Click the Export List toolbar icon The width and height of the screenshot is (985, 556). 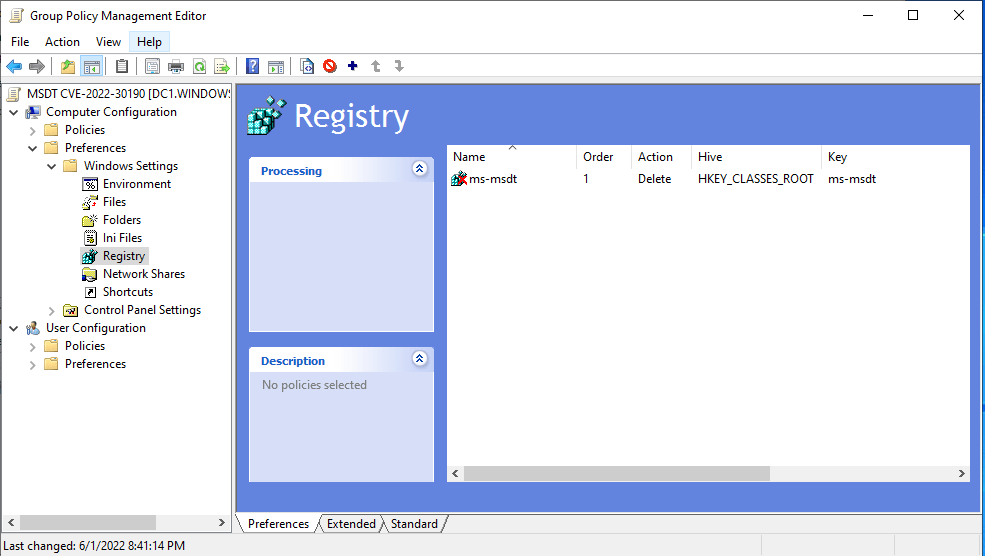tap(221, 67)
